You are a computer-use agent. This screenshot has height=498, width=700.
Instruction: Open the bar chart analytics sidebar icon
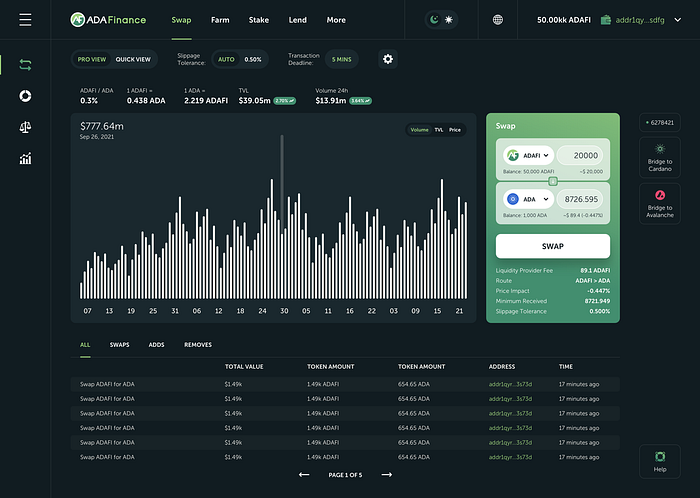[x=25, y=158]
